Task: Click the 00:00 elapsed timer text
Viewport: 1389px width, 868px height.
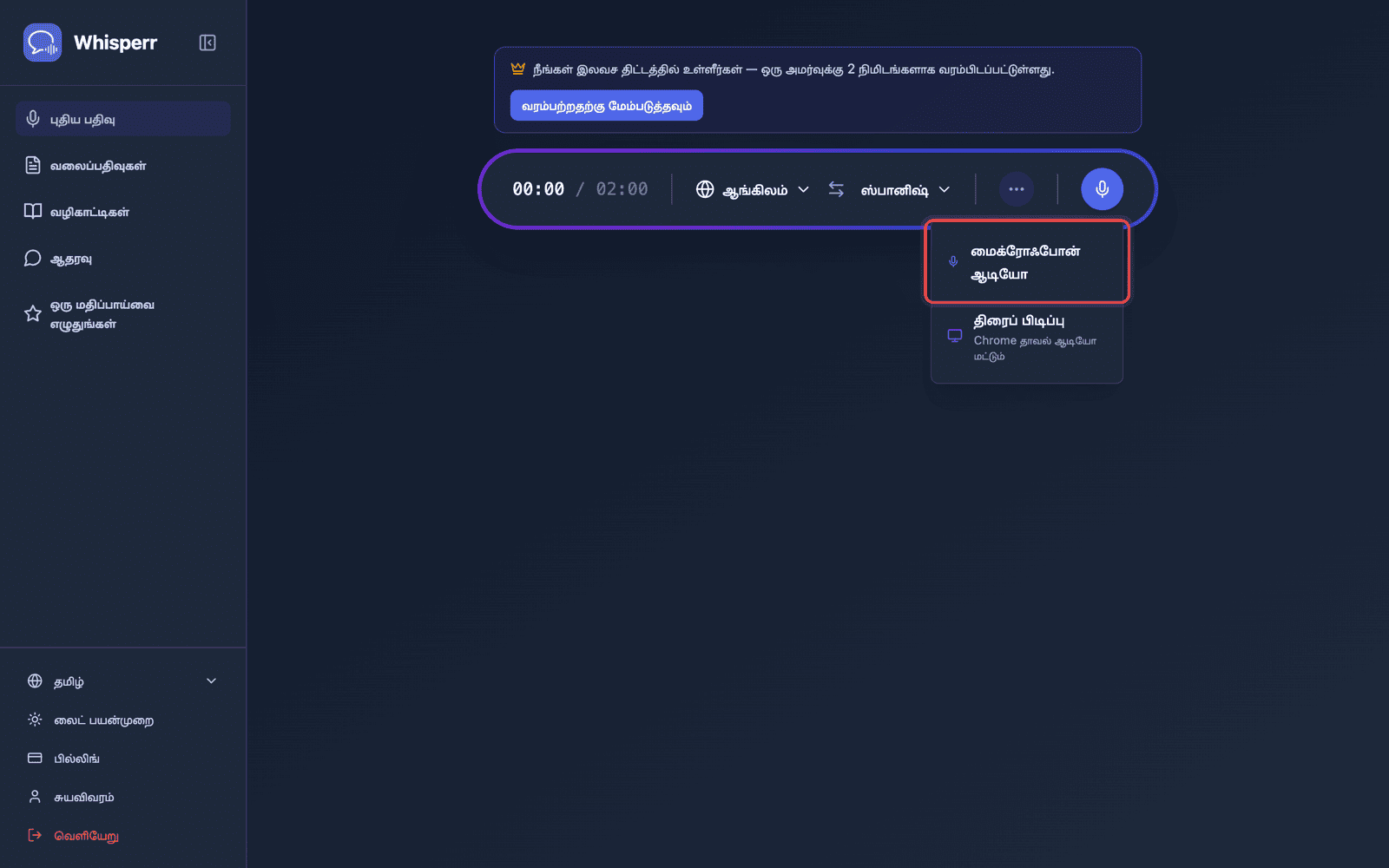Action: (x=538, y=189)
